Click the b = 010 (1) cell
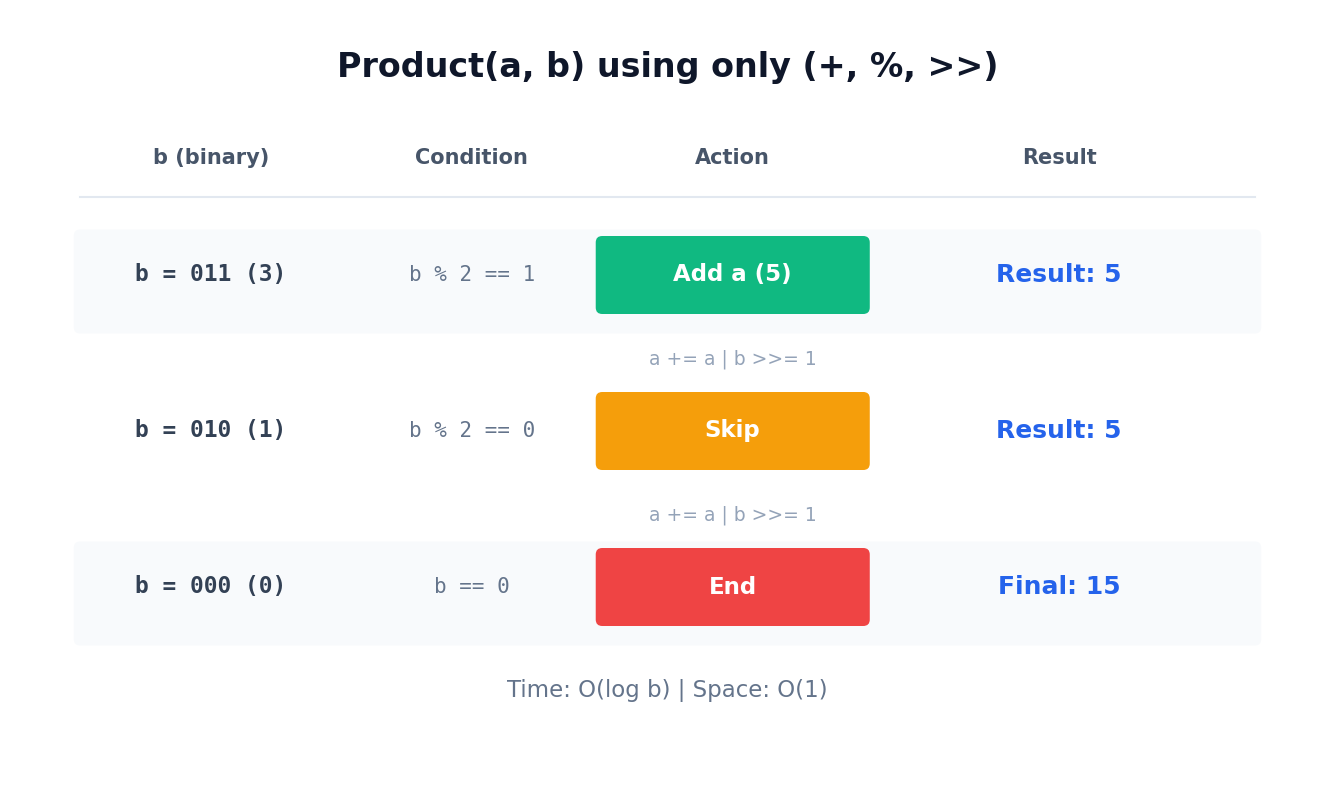This screenshot has width=1335, height=810. (210, 430)
